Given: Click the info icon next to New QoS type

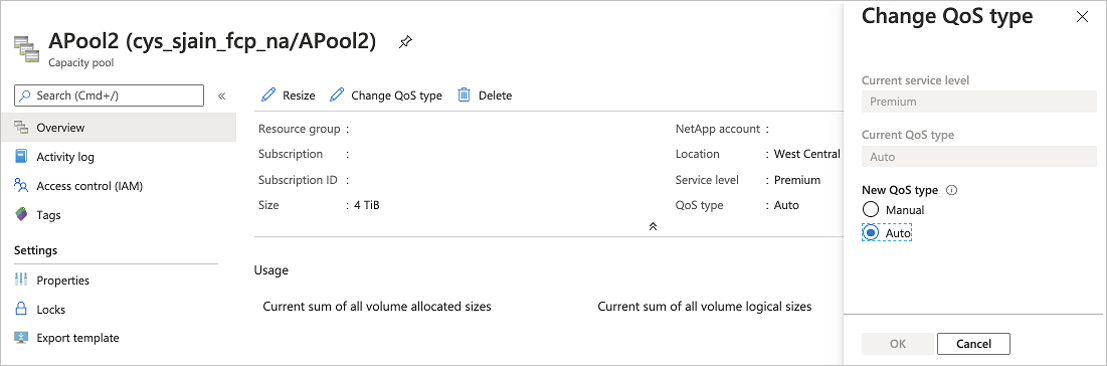Looking at the screenshot, I should 951,190.
